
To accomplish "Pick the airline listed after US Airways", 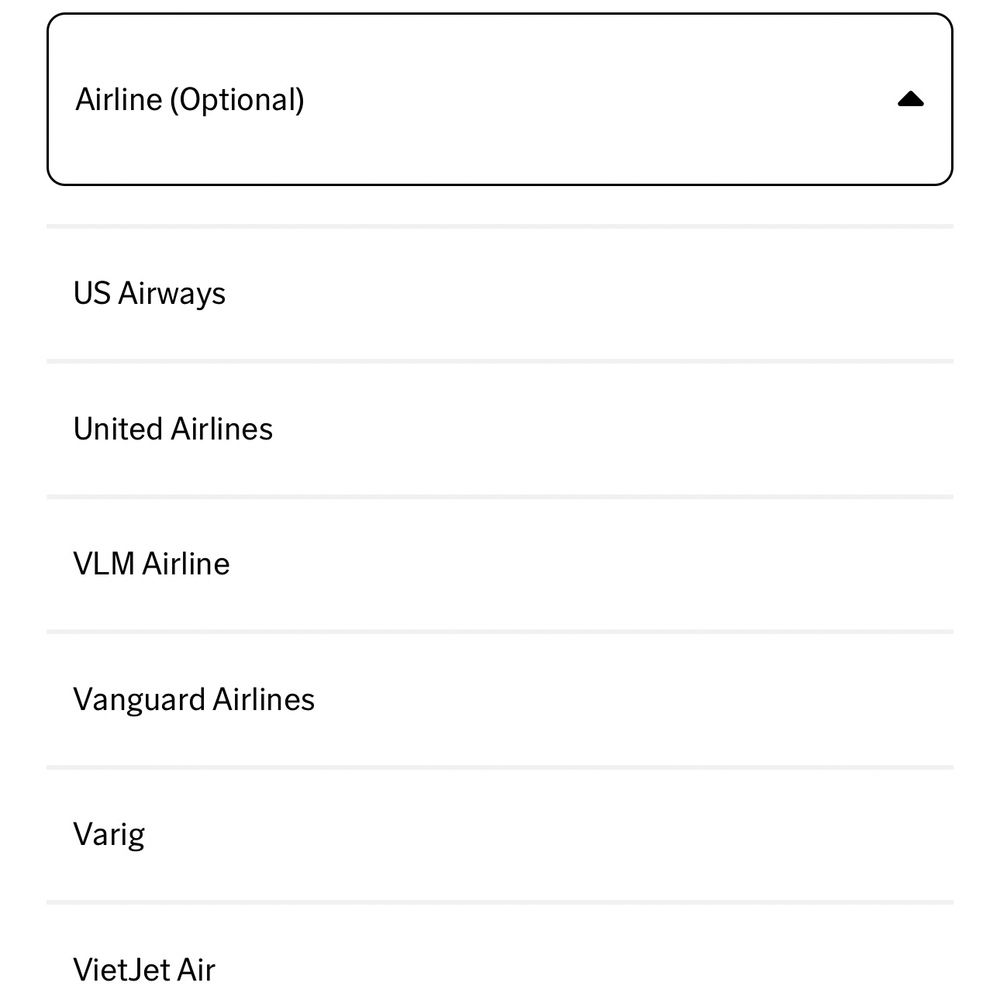I will [173, 428].
